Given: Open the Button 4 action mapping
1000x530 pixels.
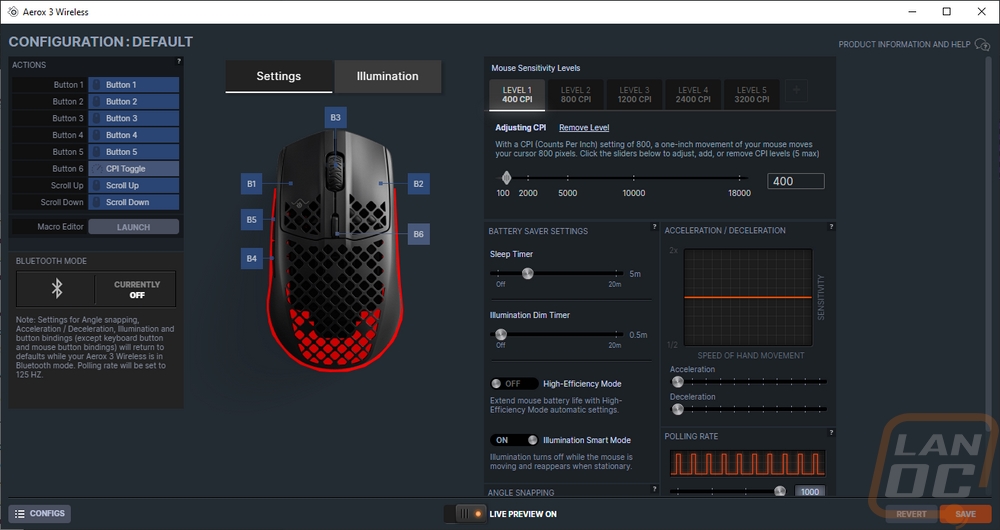Looking at the screenshot, I should (x=133, y=135).
